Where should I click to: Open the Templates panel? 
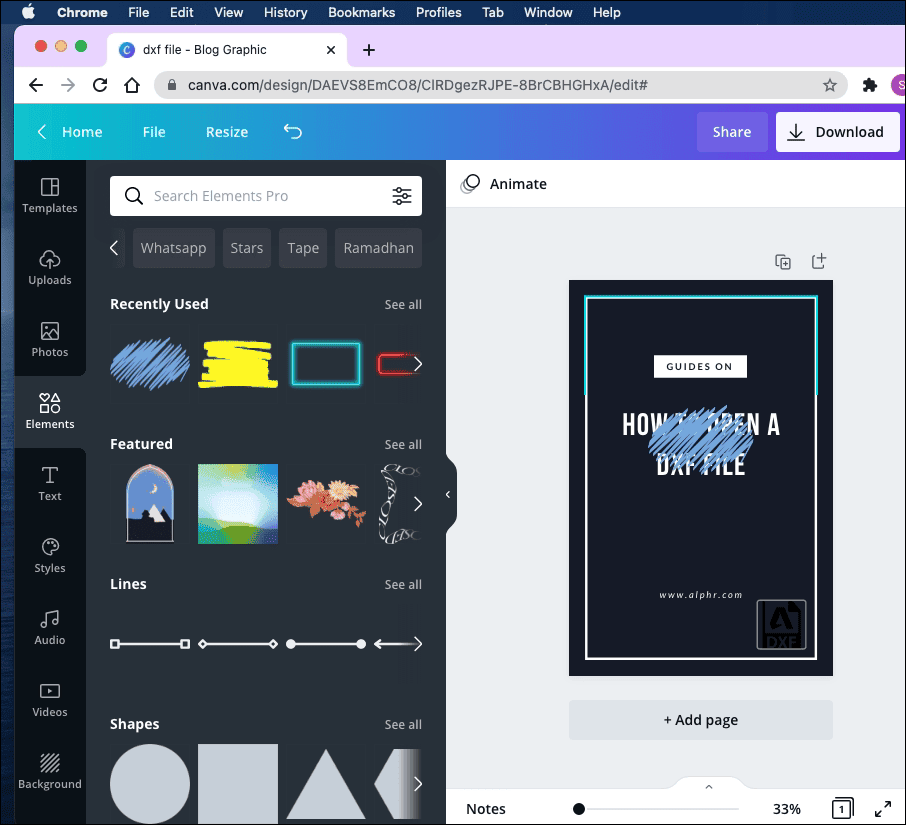(x=50, y=196)
